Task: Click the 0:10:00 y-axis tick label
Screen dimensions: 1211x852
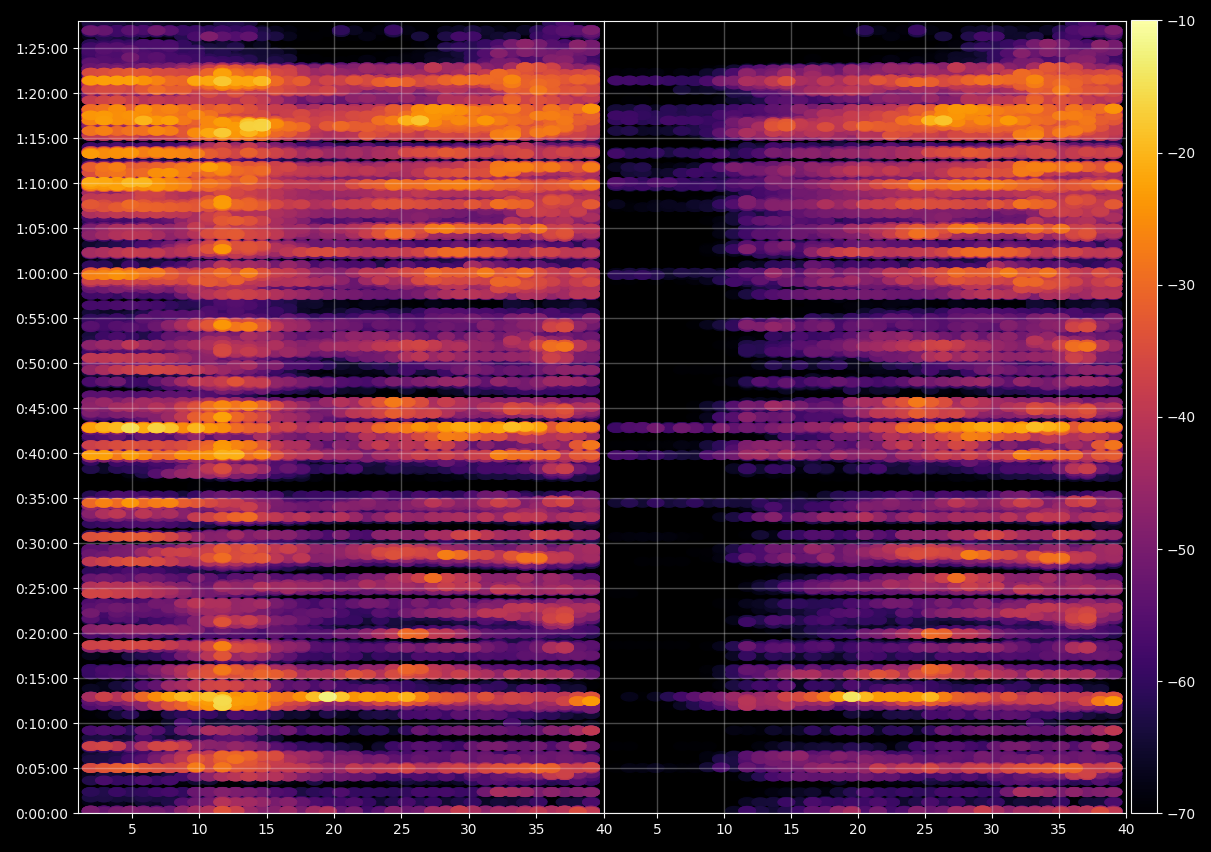Action: pyautogui.click(x=42, y=723)
